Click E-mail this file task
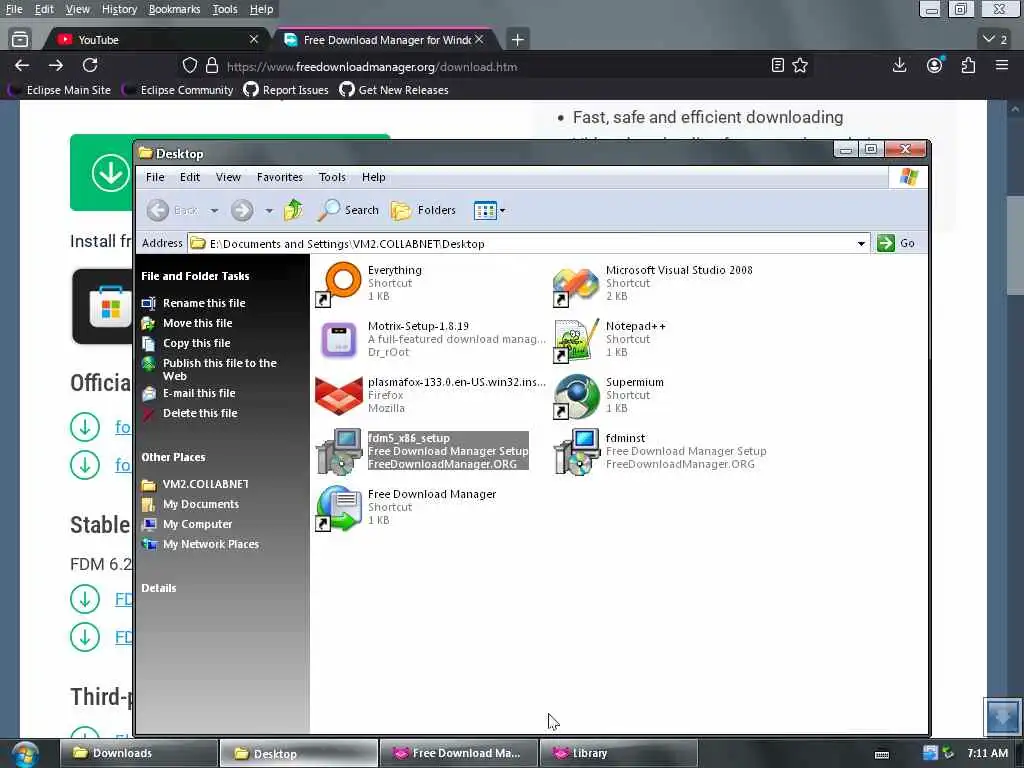 [x=199, y=393]
